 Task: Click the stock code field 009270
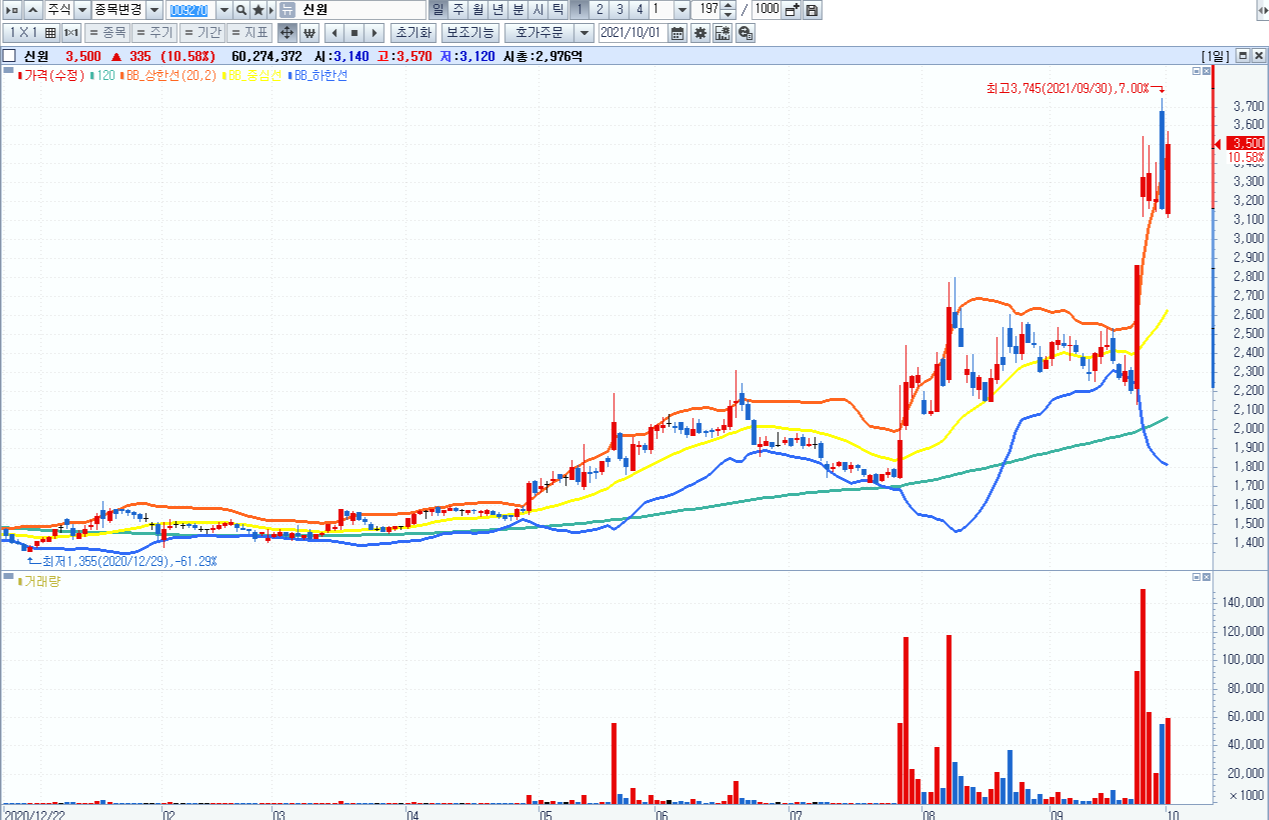(190, 9)
